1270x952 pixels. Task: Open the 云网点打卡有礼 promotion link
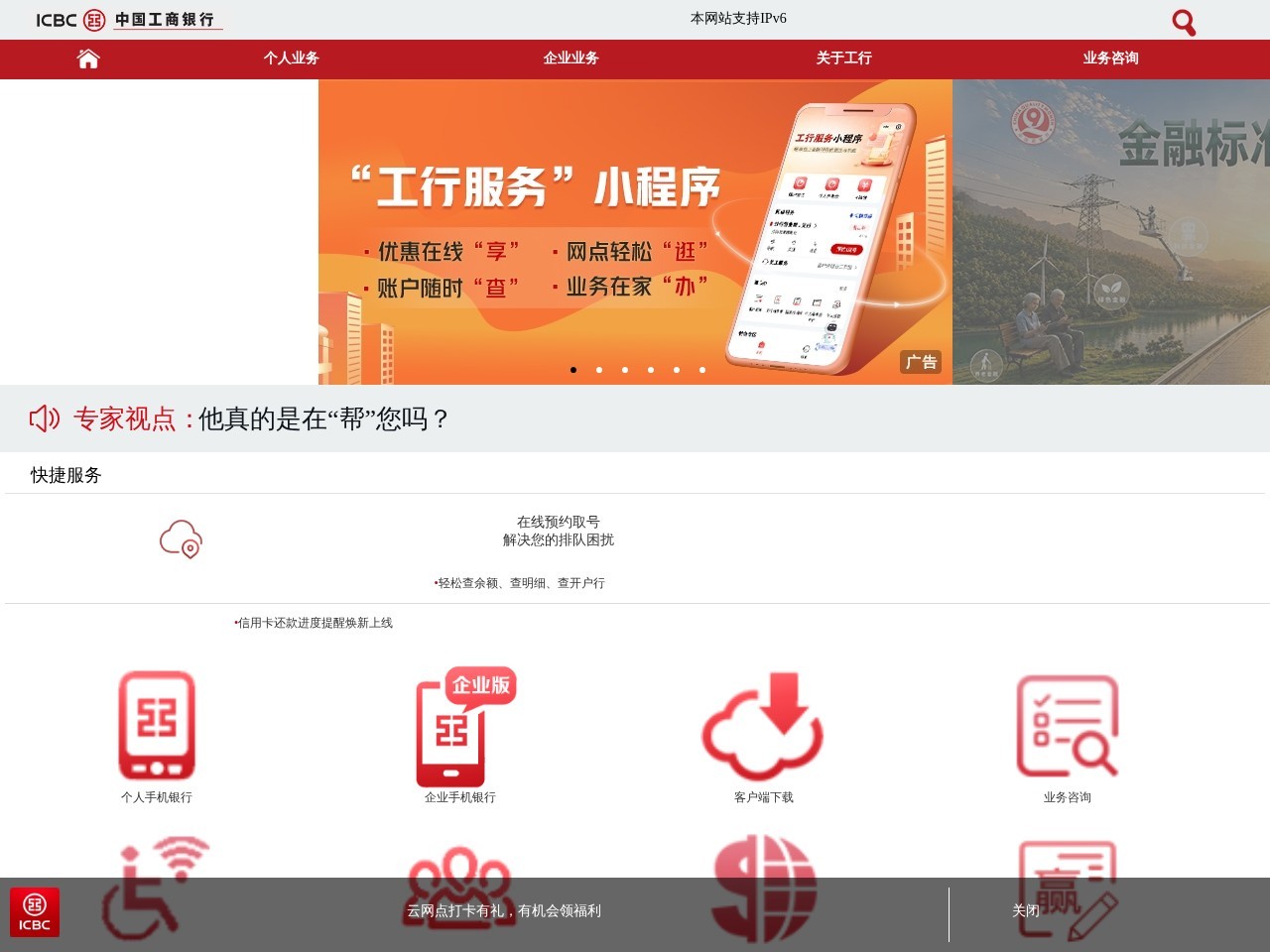tap(504, 910)
